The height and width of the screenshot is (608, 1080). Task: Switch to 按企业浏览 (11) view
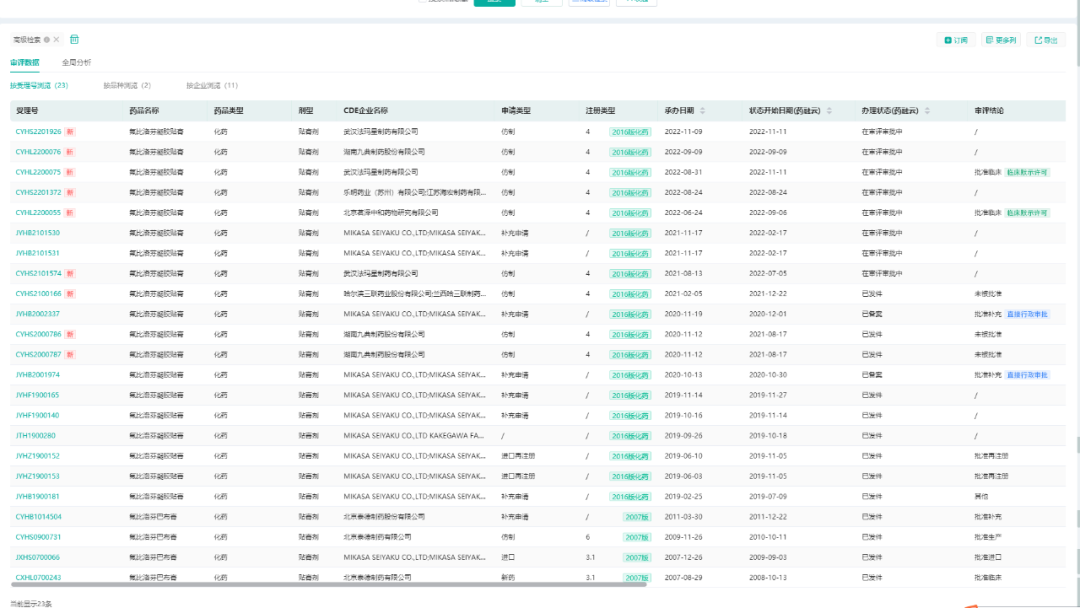211,86
